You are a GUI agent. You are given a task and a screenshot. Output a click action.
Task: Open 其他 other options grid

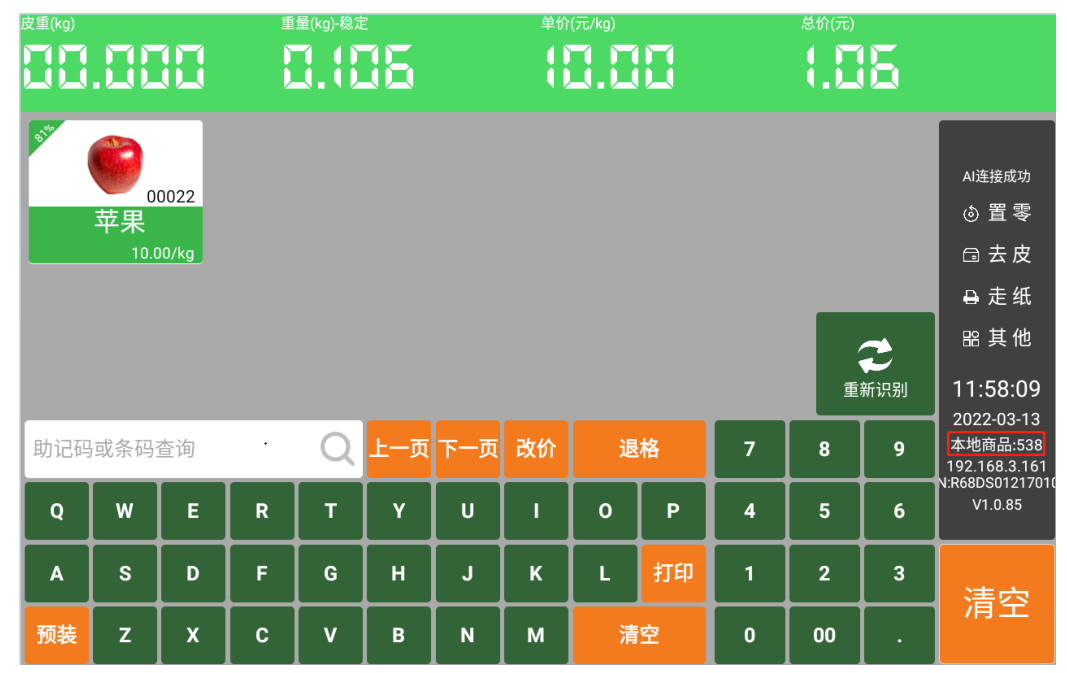click(x=997, y=338)
